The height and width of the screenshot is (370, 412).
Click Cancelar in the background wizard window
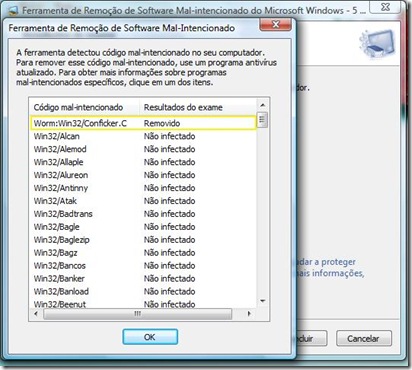pyautogui.click(x=364, y=339)
